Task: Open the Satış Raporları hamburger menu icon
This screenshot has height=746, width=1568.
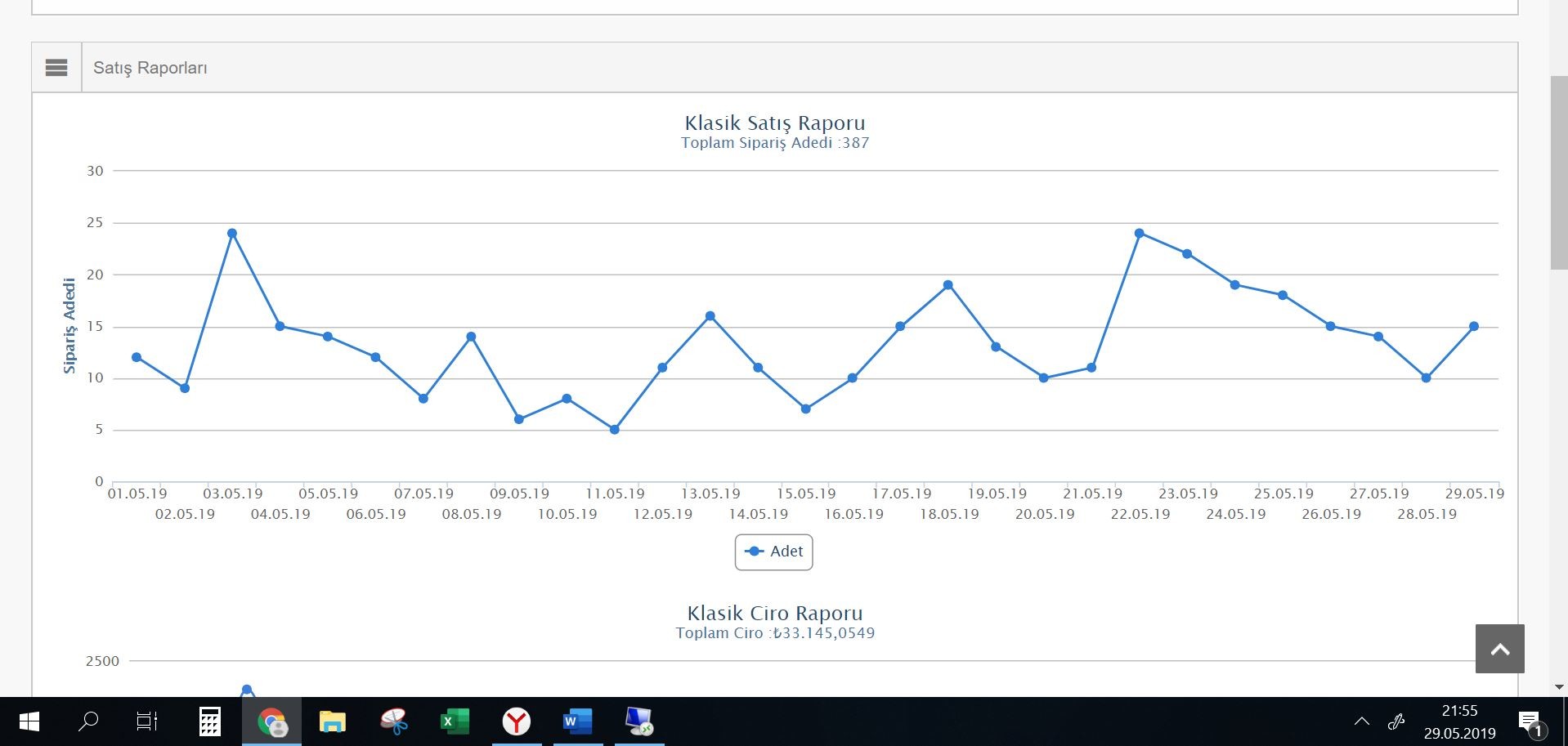Action: point(56,68)
